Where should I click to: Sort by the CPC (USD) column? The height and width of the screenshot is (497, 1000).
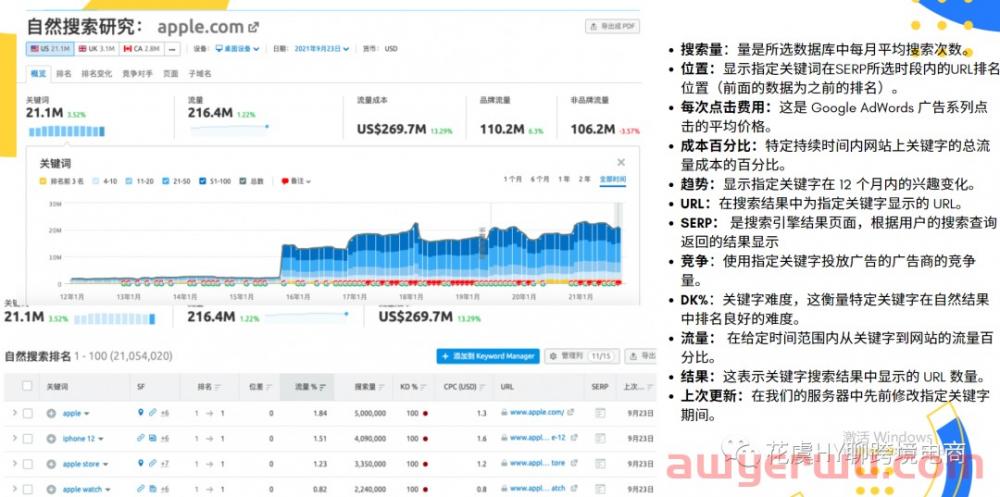(465, 387)
